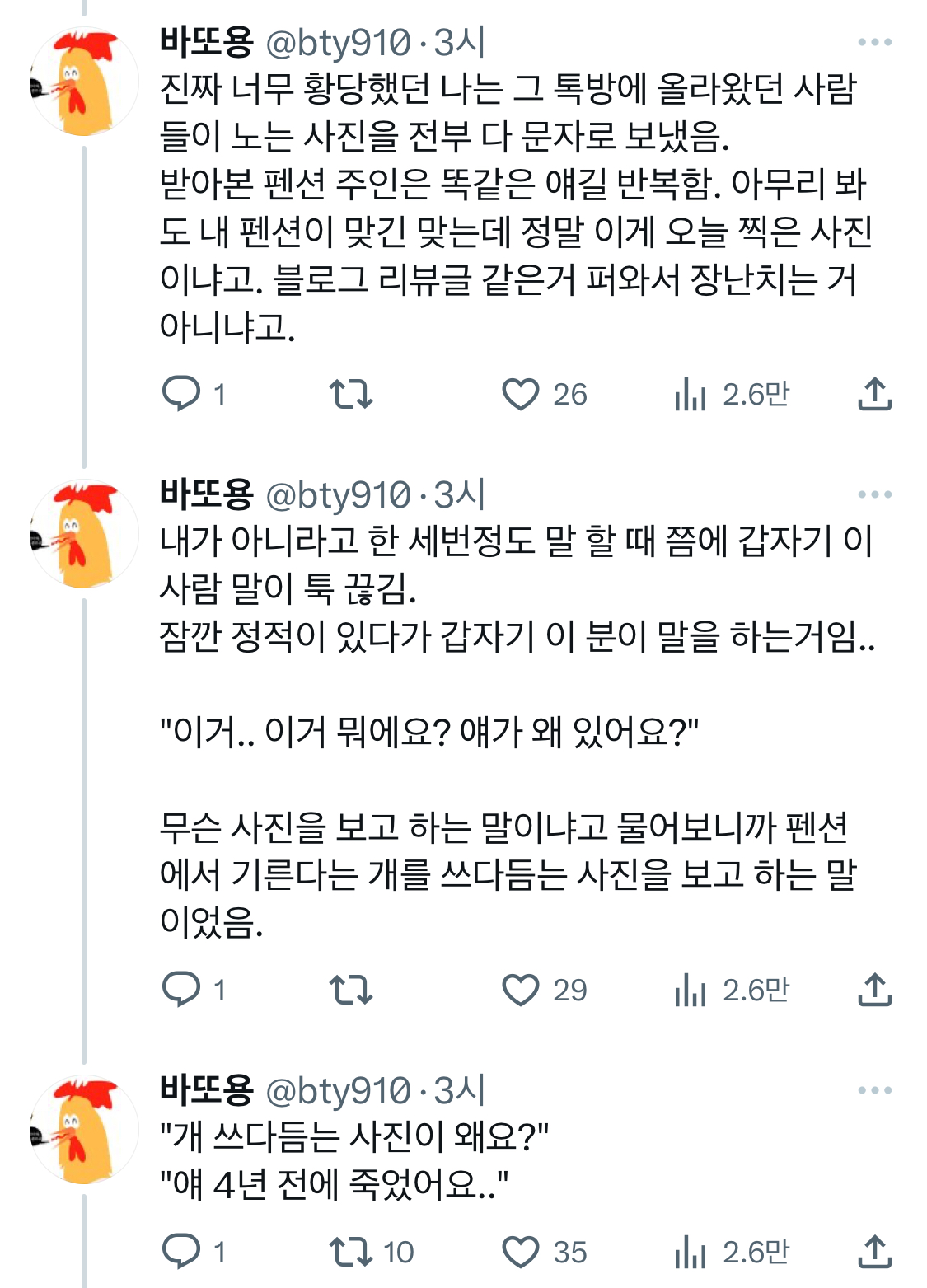Reply to the third tweet
This screenshot has width=927, height=1288.
pyautogui.click(x=182, y=1251)
